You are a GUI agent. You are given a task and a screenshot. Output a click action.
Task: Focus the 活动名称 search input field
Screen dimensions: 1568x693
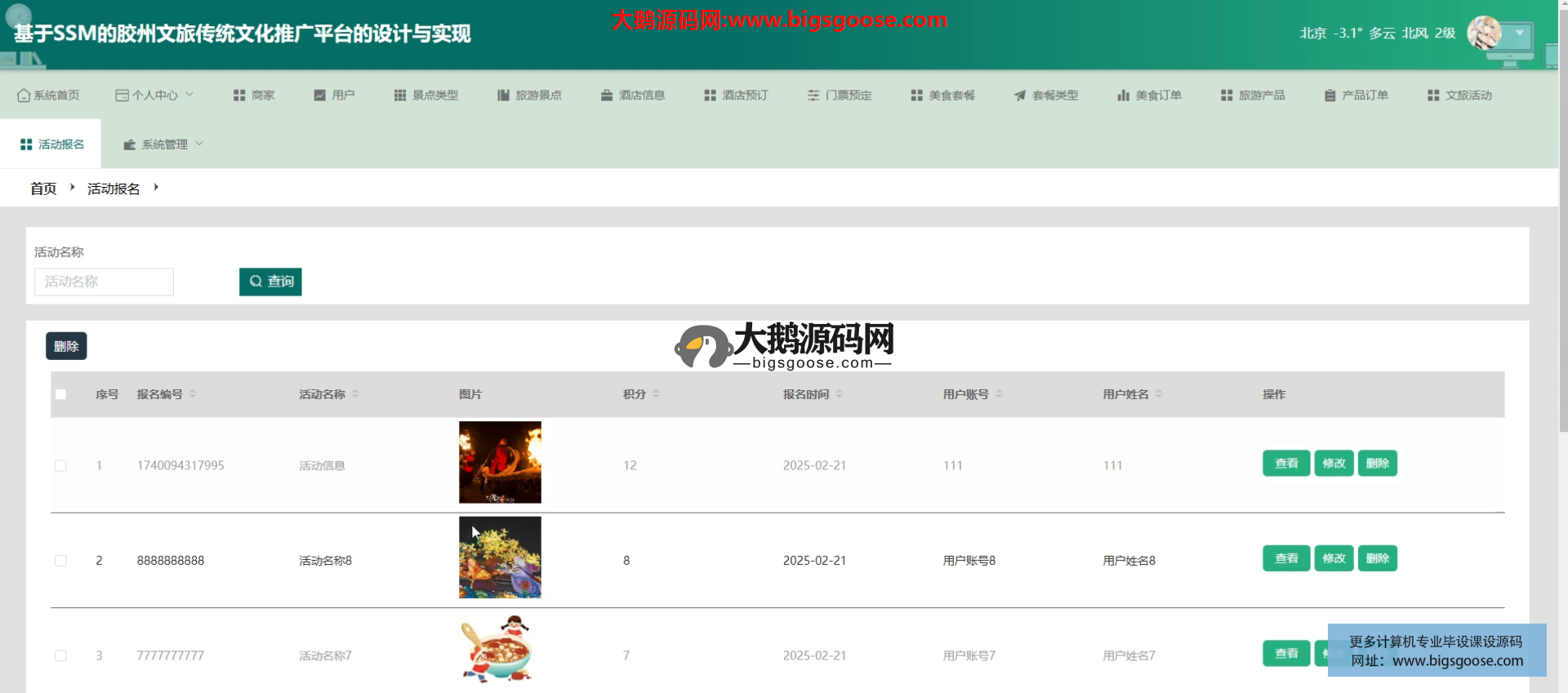coord(104,282)
